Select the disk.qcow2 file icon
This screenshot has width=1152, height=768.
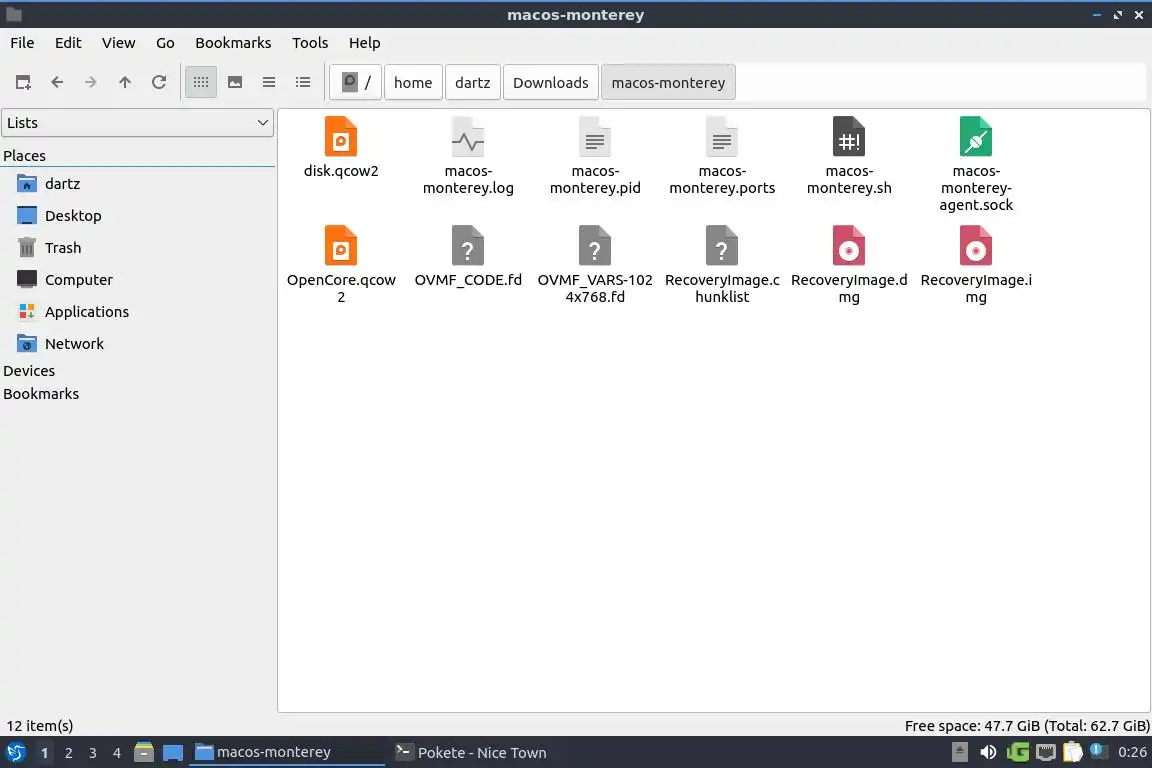(x=341, y=137)
